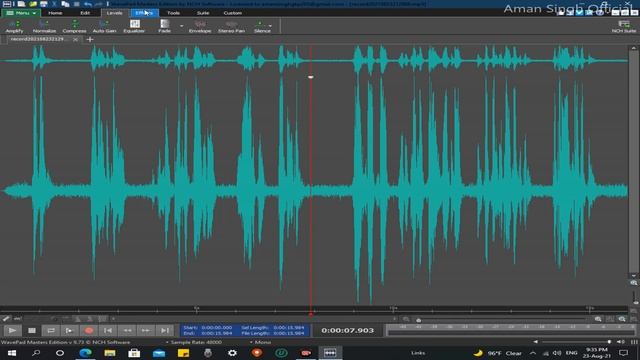Click the new file icon in the title bar
Viewport: 640px width, 360px height.
click(21, 4)
